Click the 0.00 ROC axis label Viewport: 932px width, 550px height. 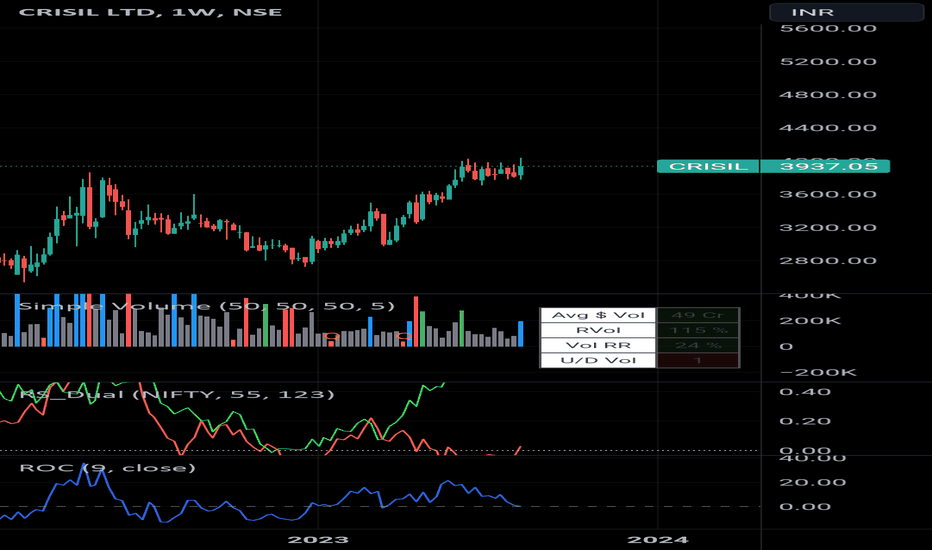pyautogui.click(x=805, y=507)
